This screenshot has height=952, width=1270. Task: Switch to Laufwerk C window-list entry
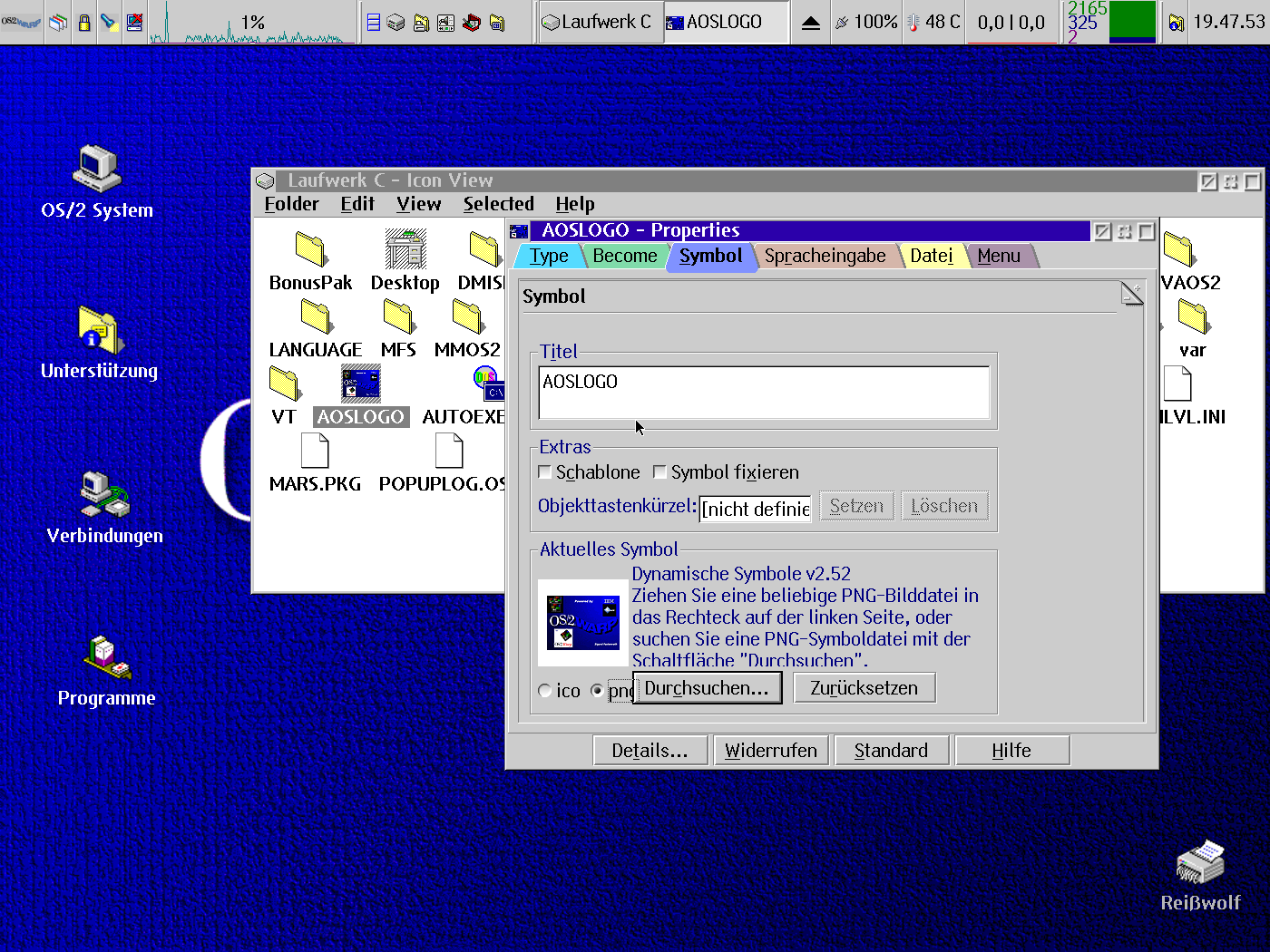click(x=599, y=22)
